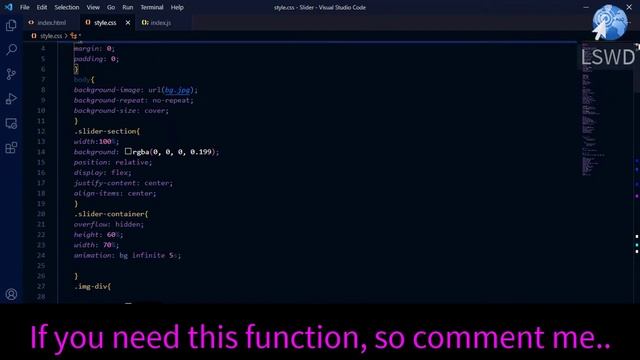The image size is (640, 360).
Task: Follow the bg.jpg url link
Action: [x=177, y=90]
